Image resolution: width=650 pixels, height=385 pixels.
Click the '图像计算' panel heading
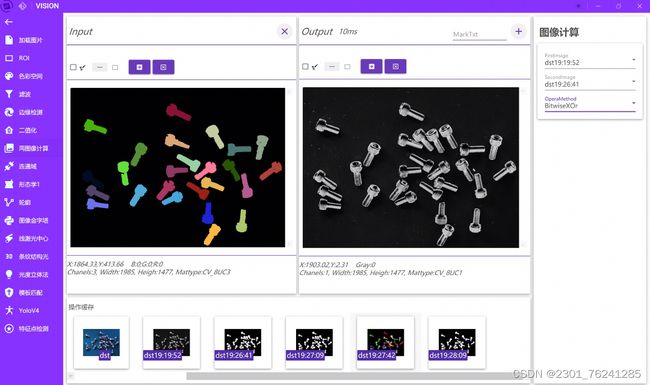[559, 32]
